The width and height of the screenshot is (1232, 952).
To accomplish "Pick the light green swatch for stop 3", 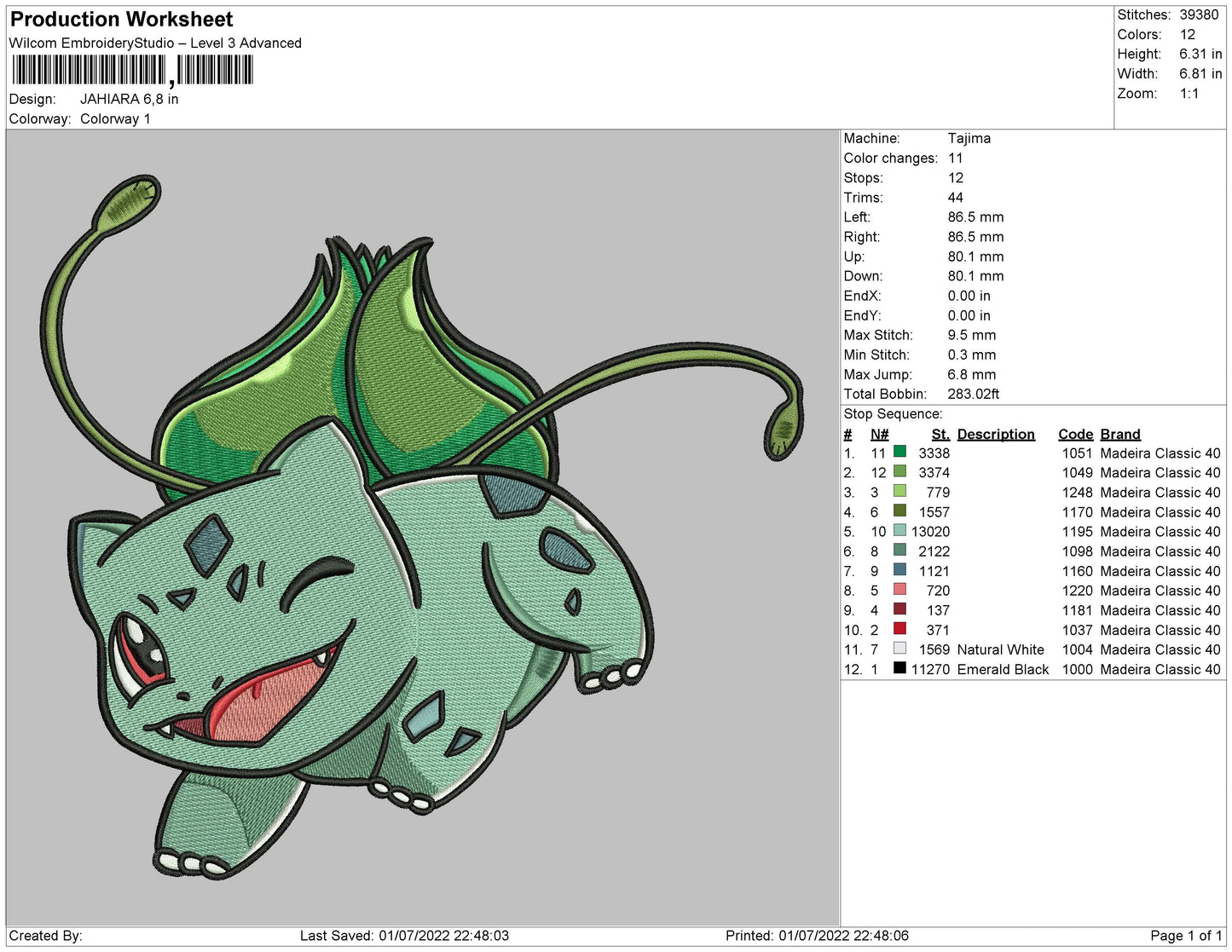I will click(x=899, y=491).
